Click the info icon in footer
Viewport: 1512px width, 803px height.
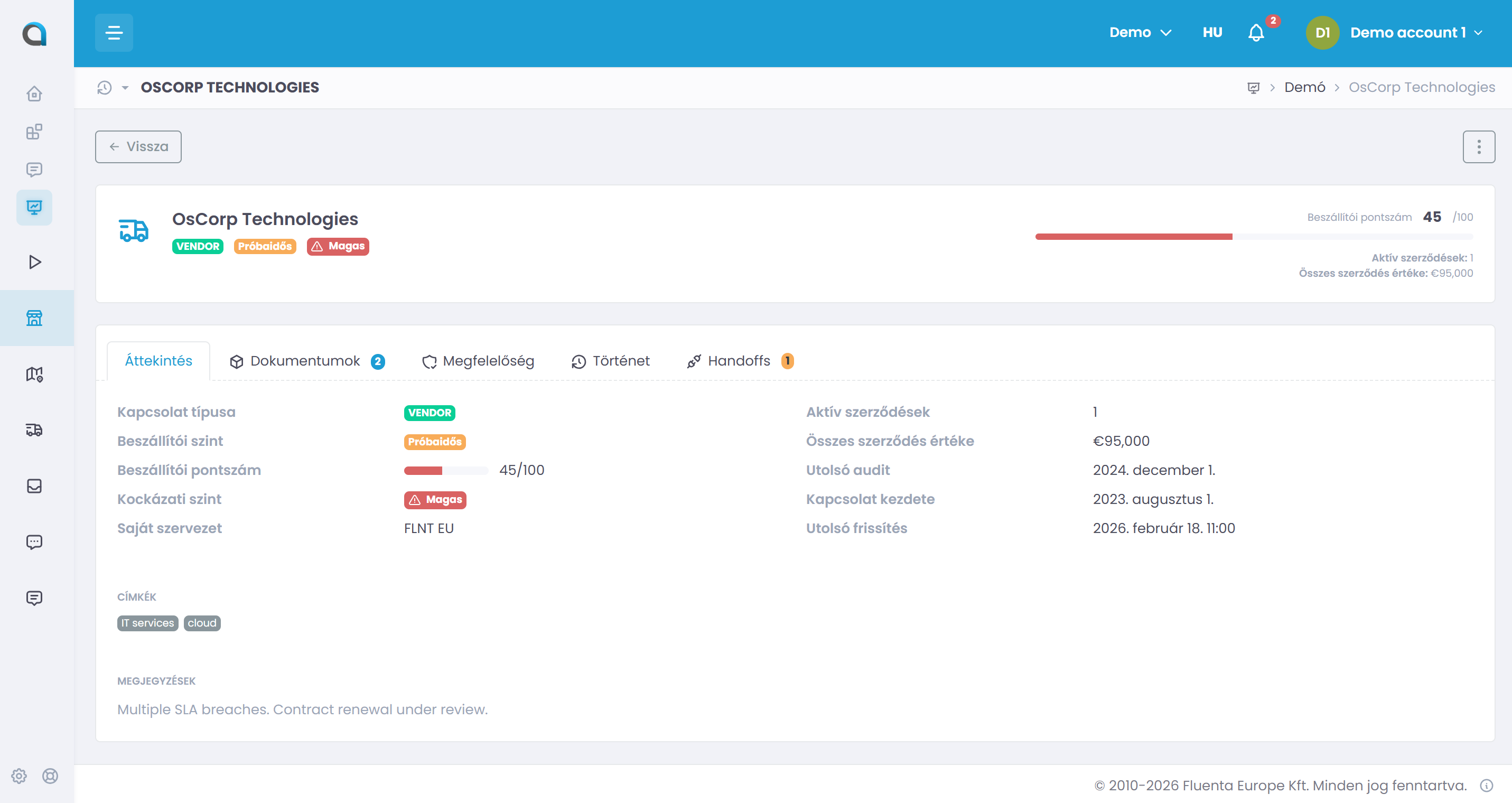[x=1487, y=786]
